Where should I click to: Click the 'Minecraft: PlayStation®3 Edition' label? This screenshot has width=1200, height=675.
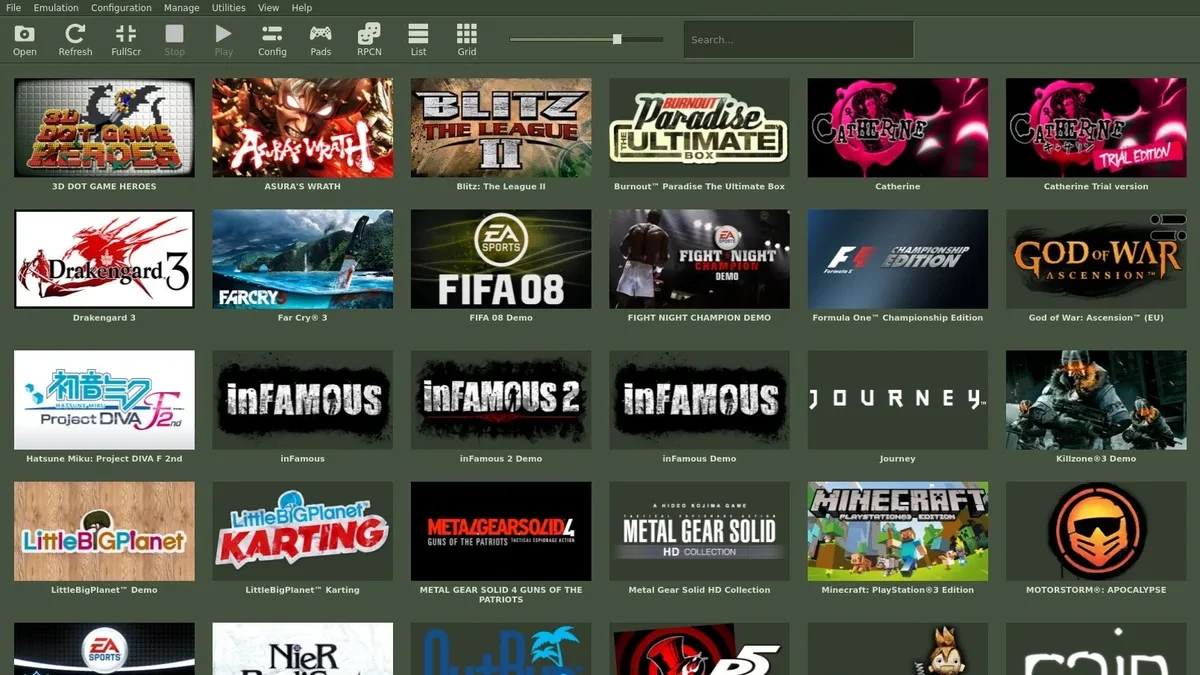pyautogui.click(x=898, y=590)
